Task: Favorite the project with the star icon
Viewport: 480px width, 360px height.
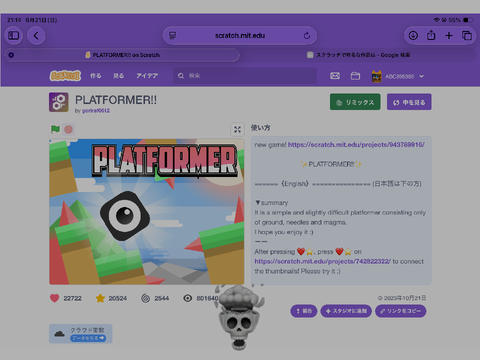Action: pos(100,298)
